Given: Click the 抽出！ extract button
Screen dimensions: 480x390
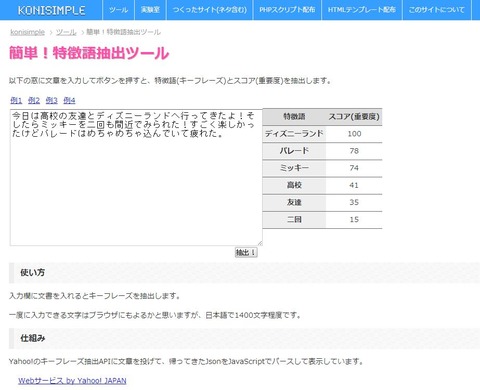Looking at the screenshot, I should coord(246,252).
